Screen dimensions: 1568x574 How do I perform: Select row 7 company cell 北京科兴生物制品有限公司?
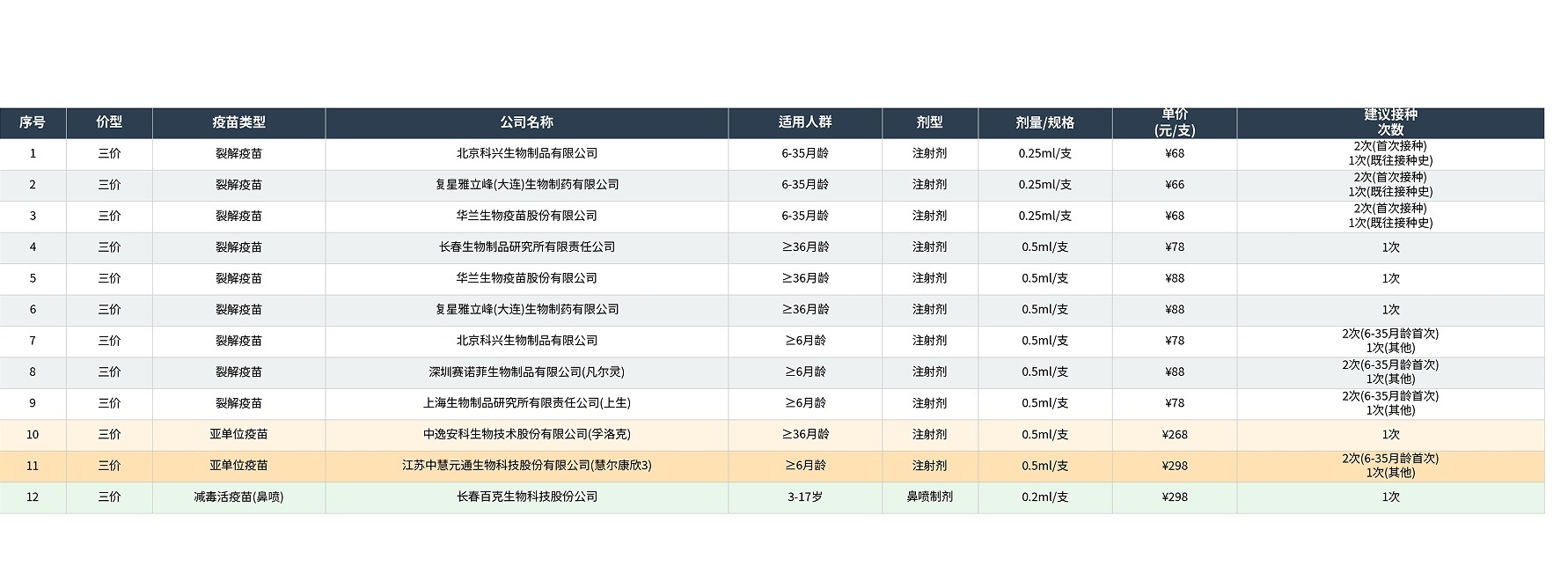526,341
